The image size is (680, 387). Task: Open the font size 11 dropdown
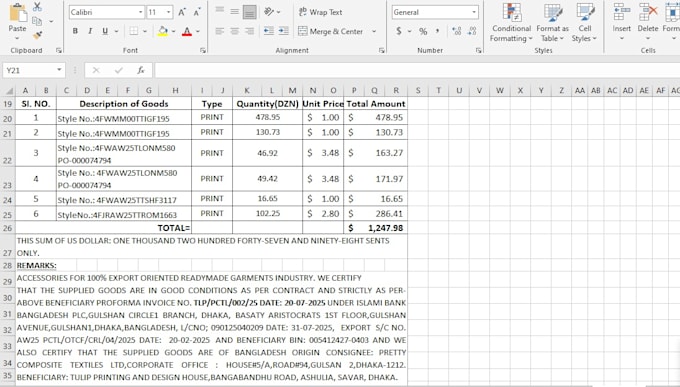(169, 12)
